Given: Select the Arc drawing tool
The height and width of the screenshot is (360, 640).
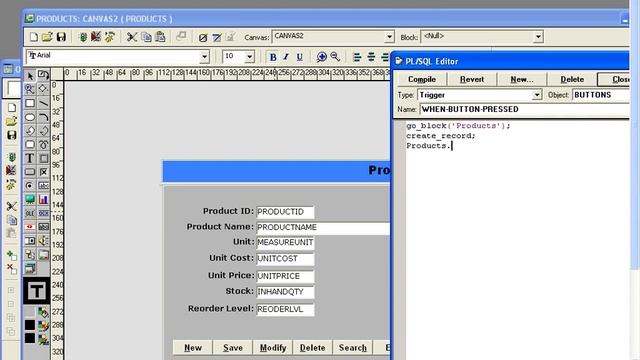Looking at the screenshot, I should (43, 117).
